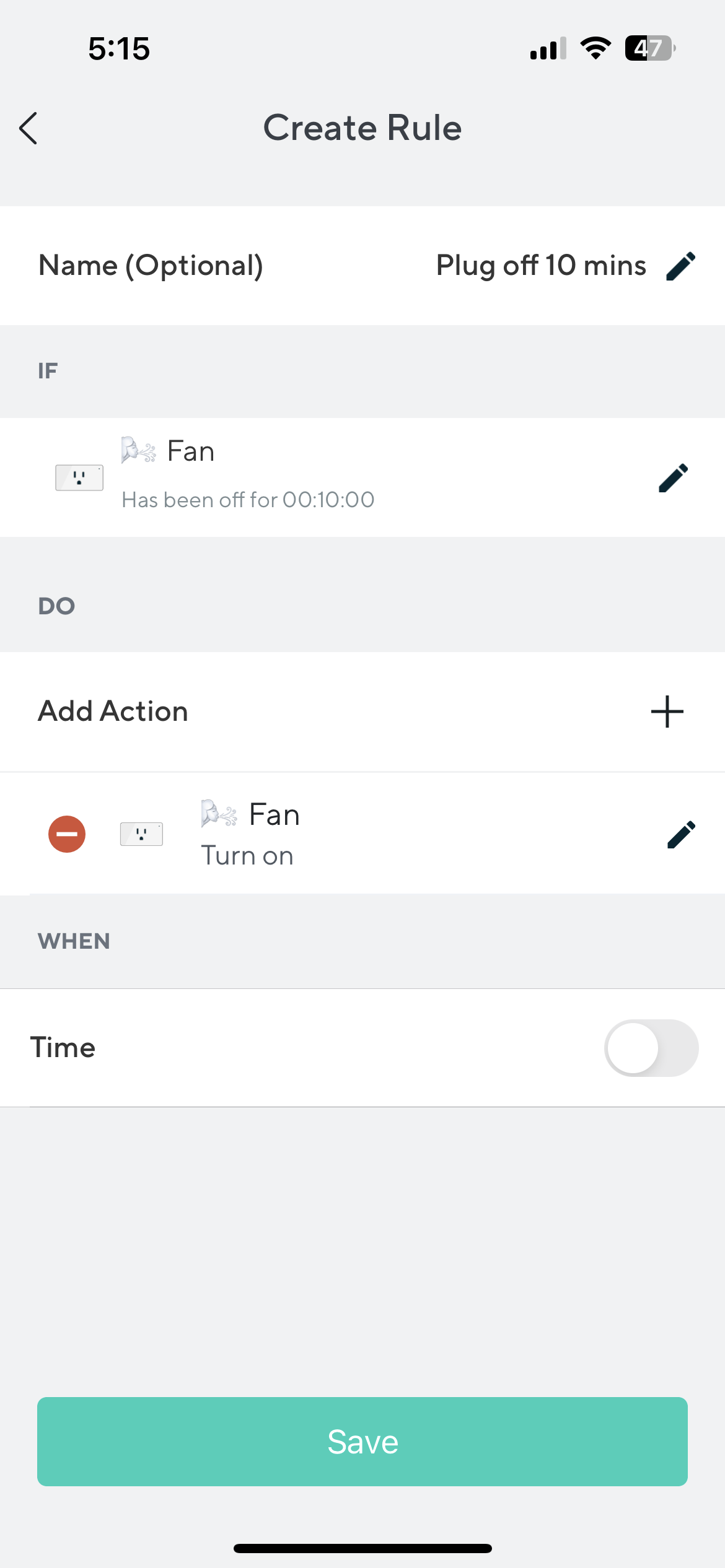Tap the home indicator bar
Viewport: 725px width, 1568px height.
[x=362, y=1548]
